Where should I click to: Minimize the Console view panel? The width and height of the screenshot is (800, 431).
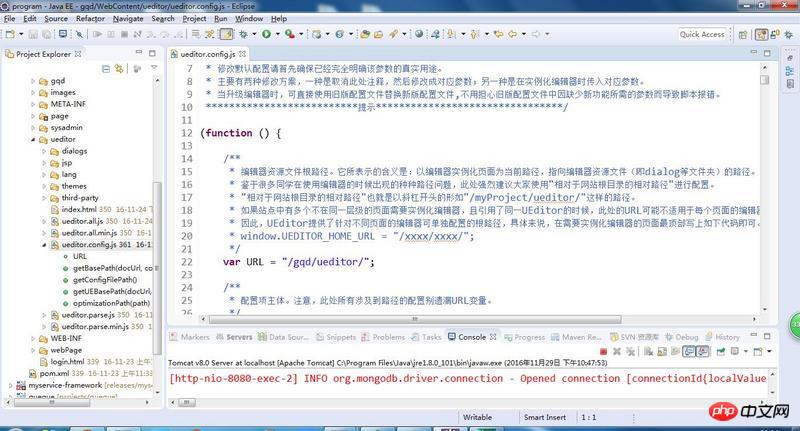[x=754, y=336]
